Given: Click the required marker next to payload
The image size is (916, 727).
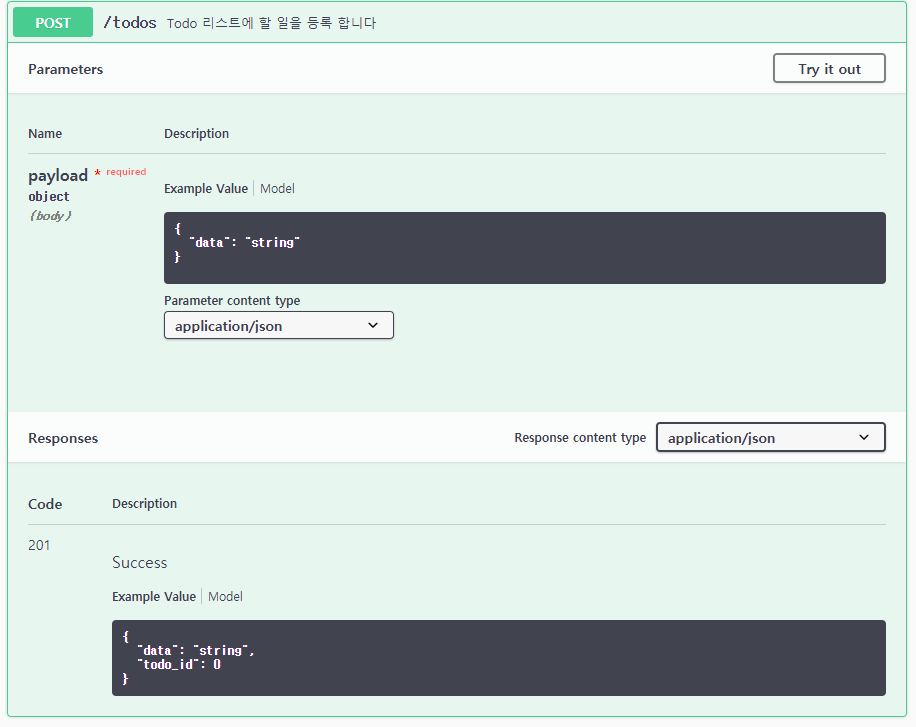Looking at the screenshot, I should click(x=122, y=172).
